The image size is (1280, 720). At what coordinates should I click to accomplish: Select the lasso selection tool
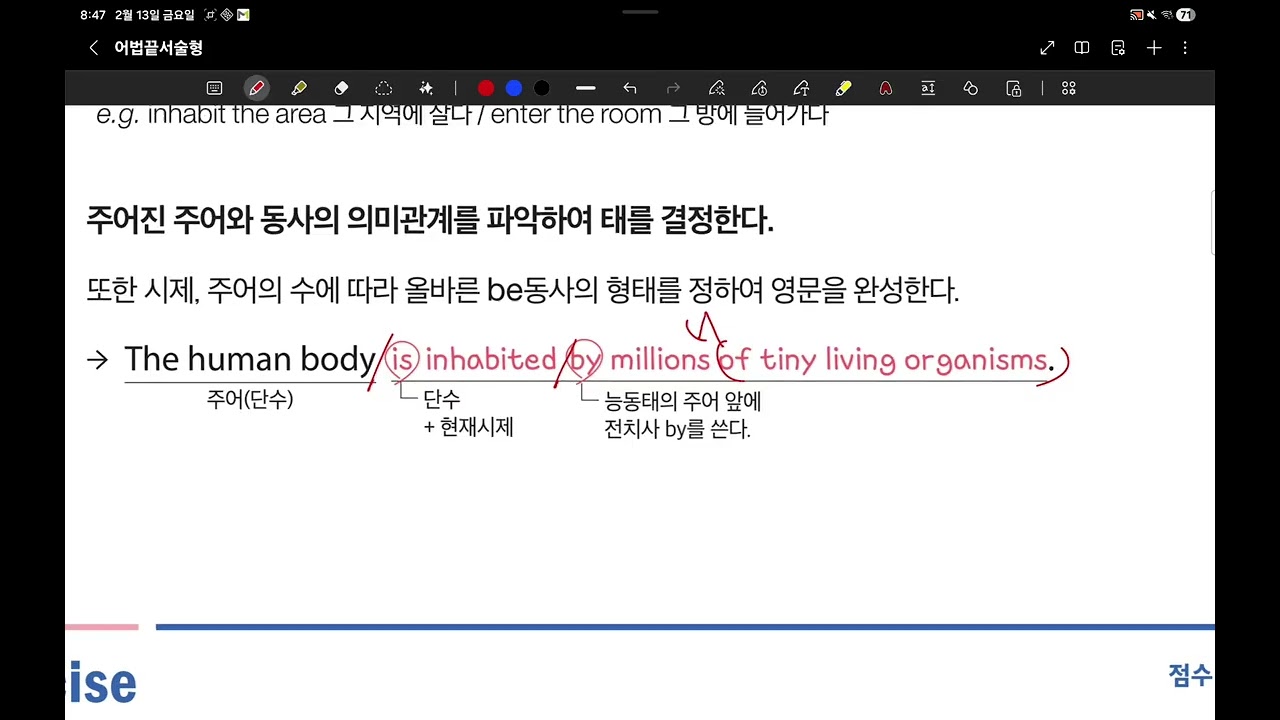(384, 88)
